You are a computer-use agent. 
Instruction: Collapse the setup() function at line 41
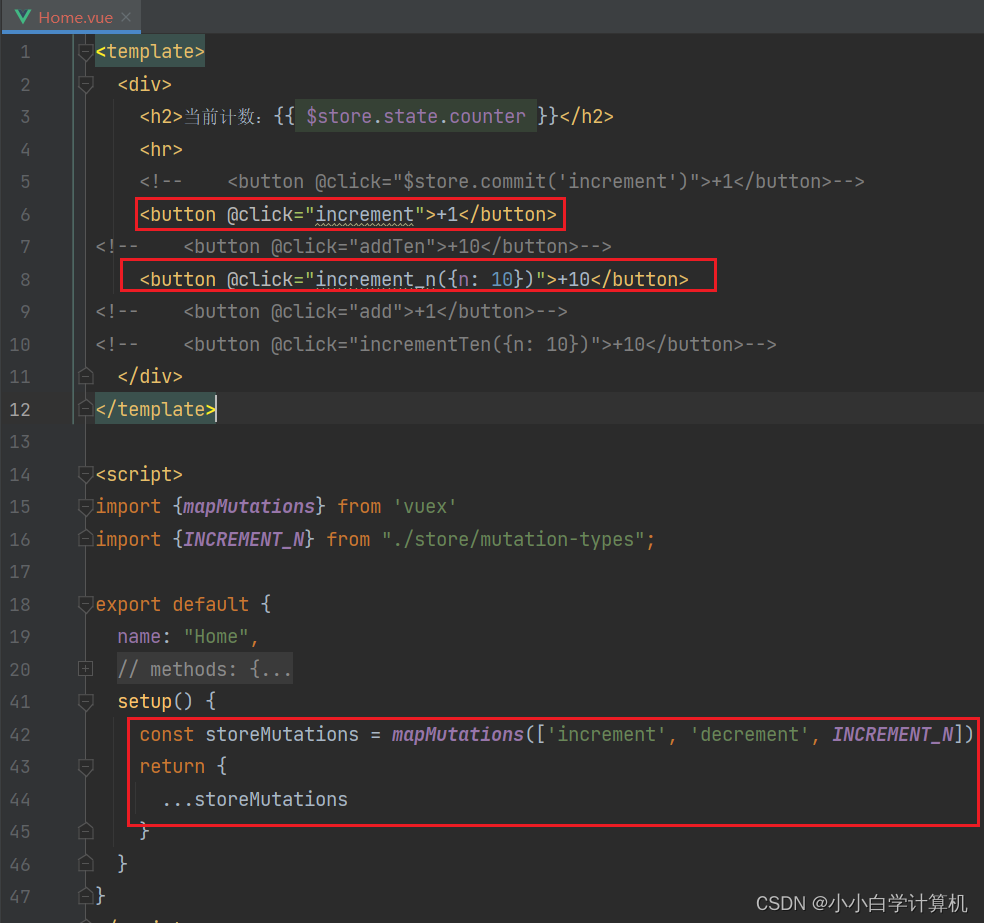pyautogui.click(x=86, y=702)
